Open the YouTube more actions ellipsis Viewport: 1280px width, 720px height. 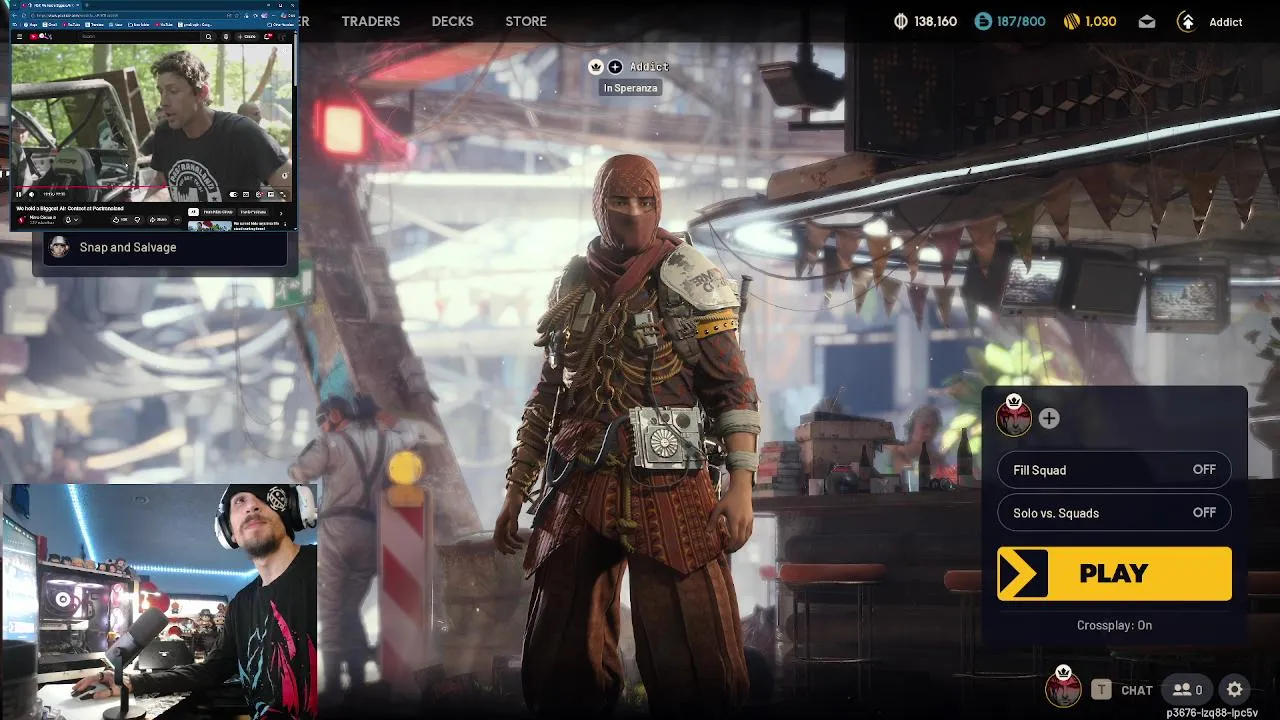tap(178, 220)
